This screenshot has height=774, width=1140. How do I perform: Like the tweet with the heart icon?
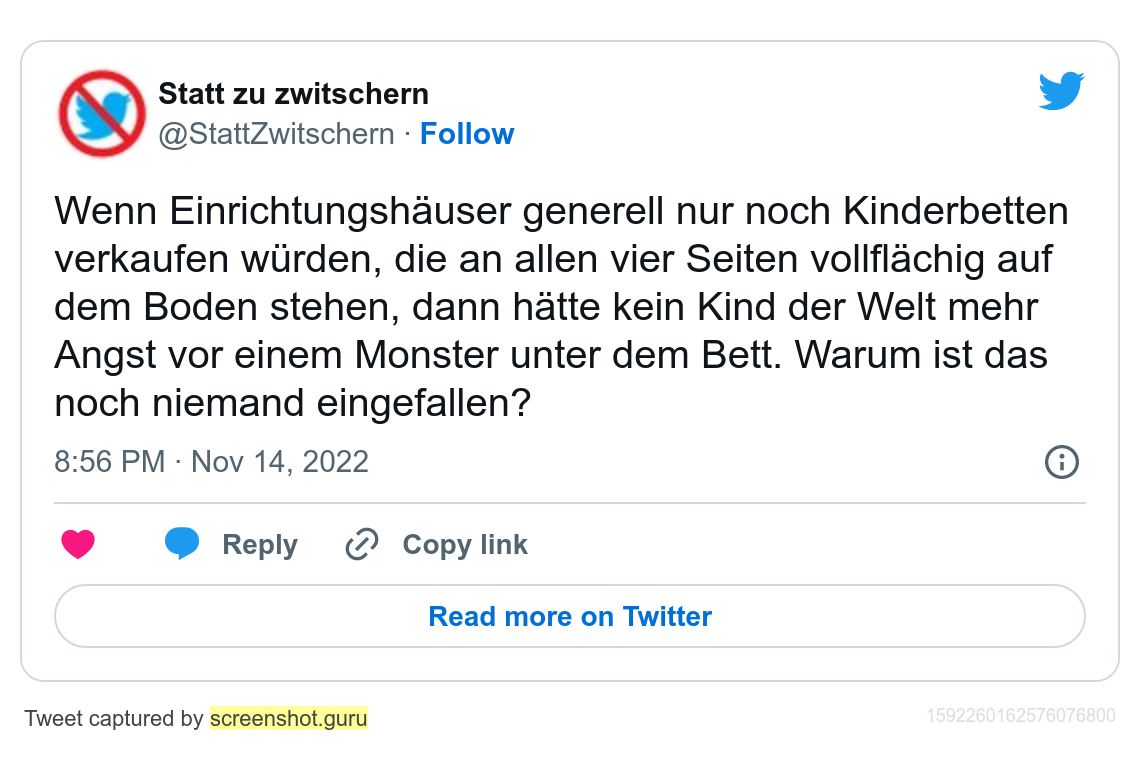(x=78, y=545)
